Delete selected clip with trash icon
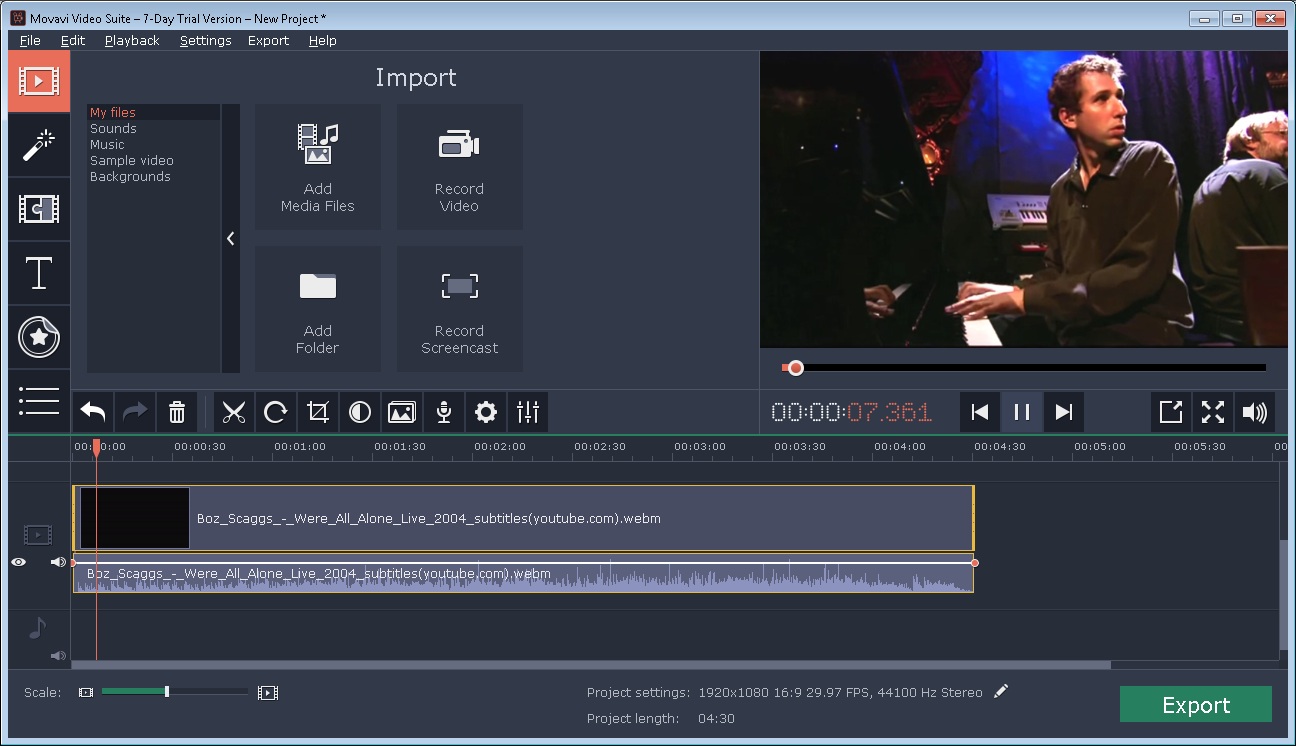Viewport: 1296px width, 746px height. pos(177,412)
